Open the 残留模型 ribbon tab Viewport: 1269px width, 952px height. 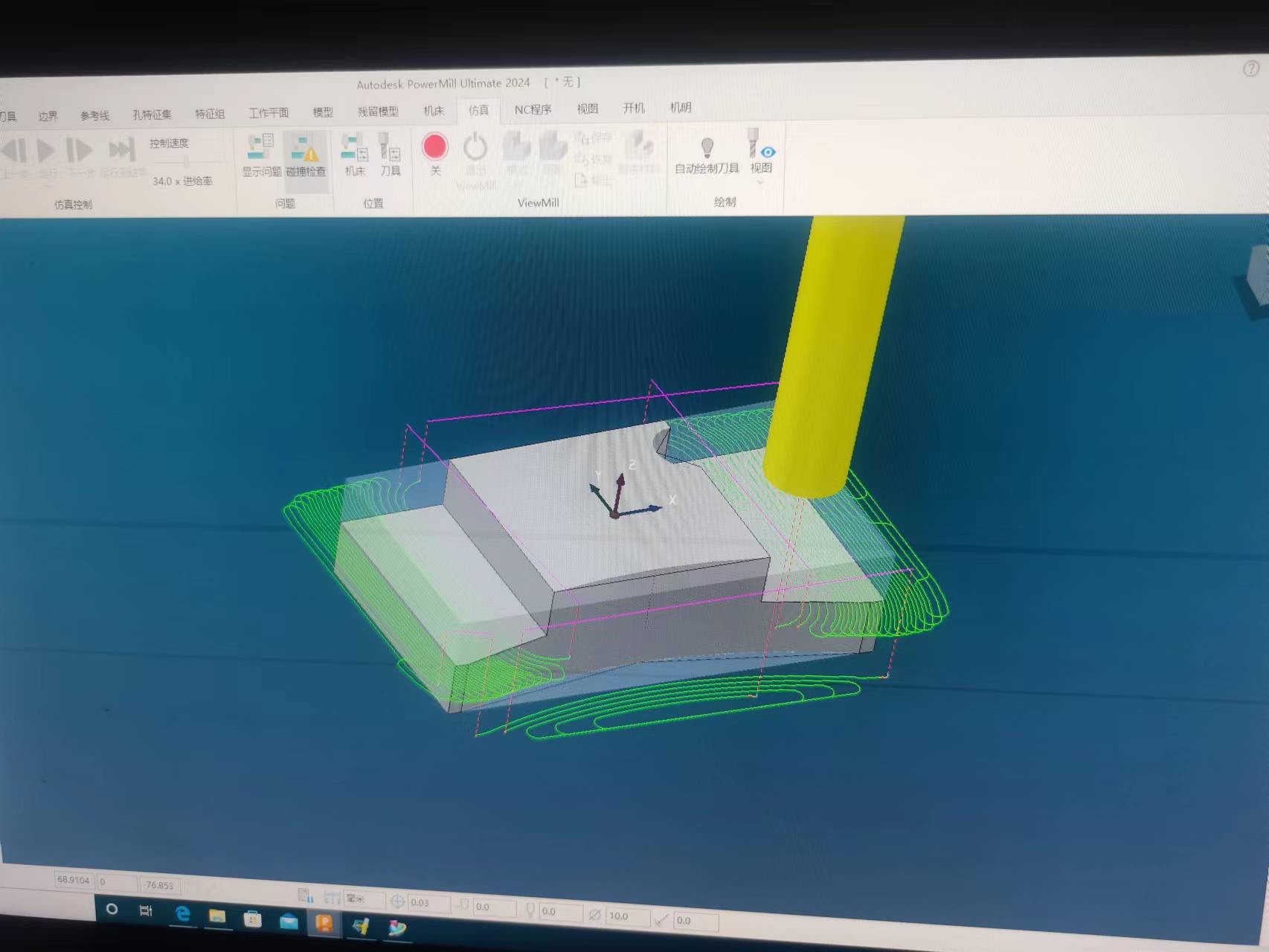[378, 111]
